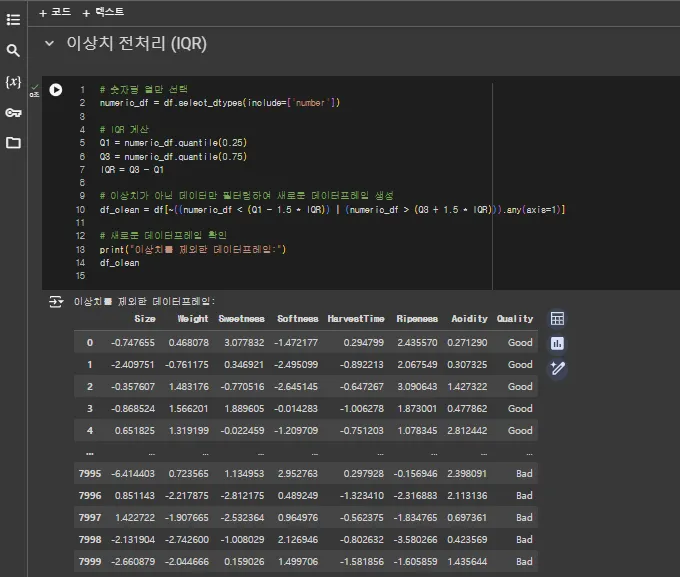Click Size value -6.414403 in row 7995
The width and height of the screenshot is (680, 577).
coord(133,474)
